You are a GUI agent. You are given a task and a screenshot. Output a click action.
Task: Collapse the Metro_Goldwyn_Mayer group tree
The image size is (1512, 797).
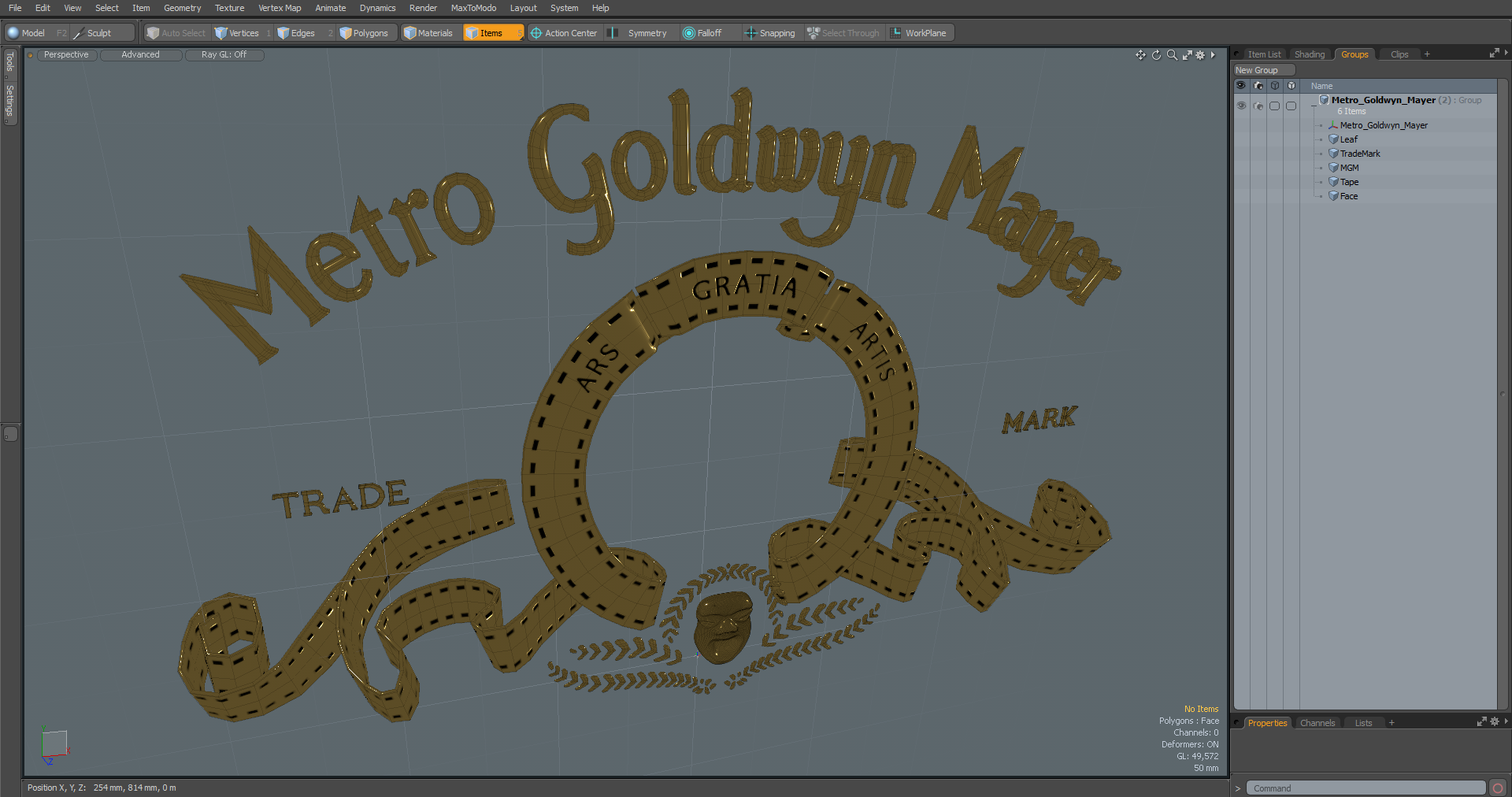1313,106
